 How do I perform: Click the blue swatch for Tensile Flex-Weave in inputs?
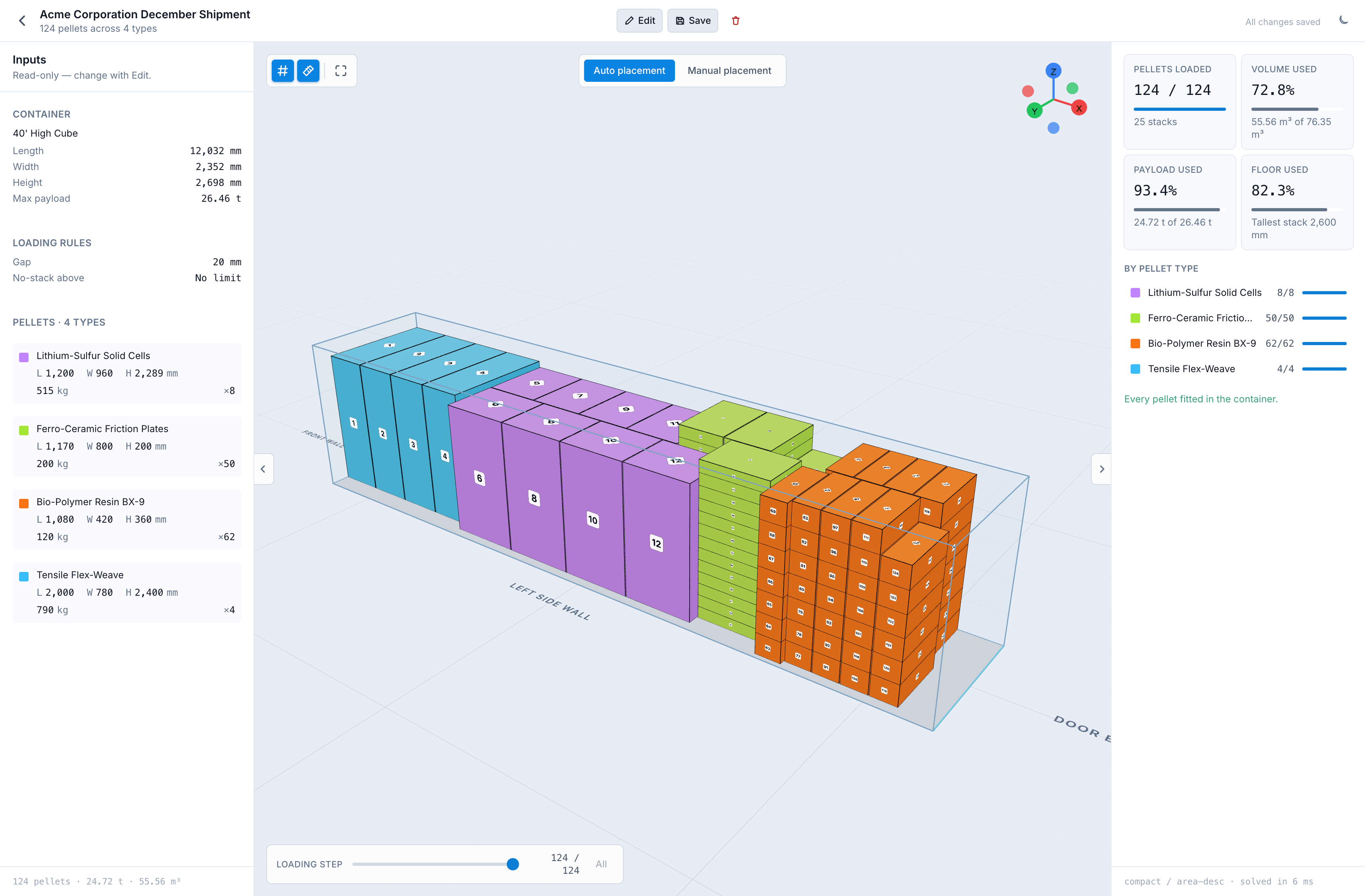click(x=24, y=576)
